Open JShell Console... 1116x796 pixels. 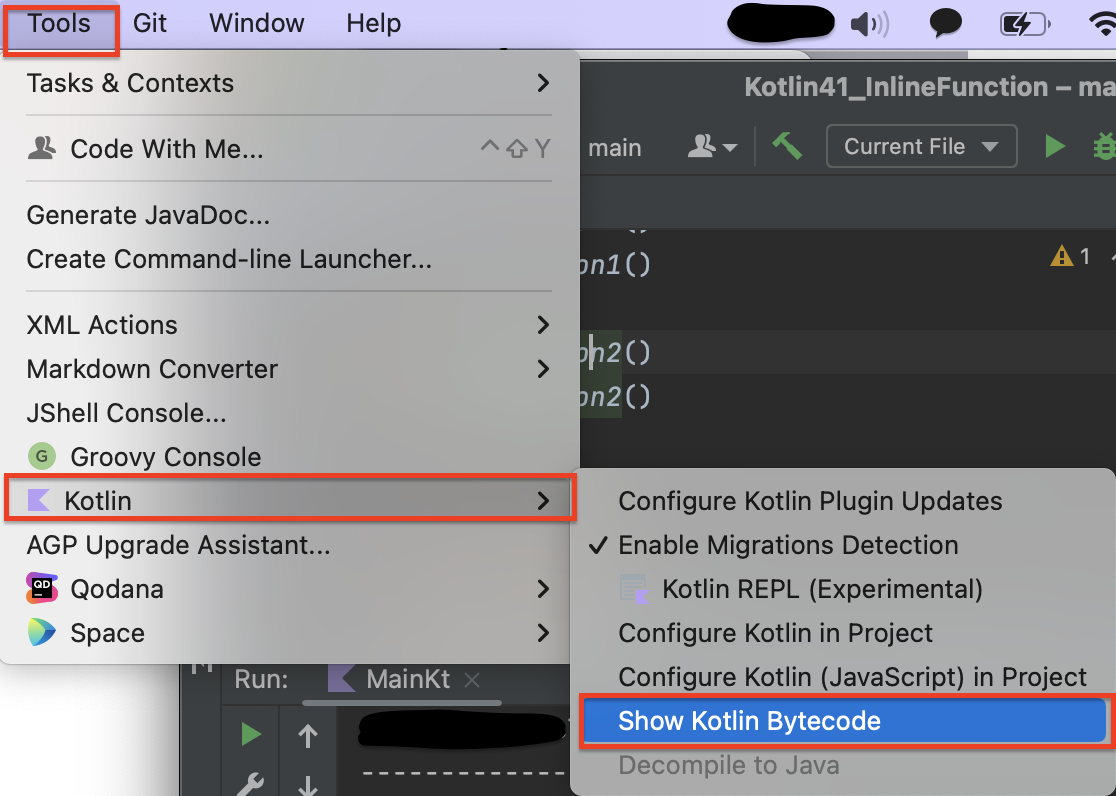(289, 413)
